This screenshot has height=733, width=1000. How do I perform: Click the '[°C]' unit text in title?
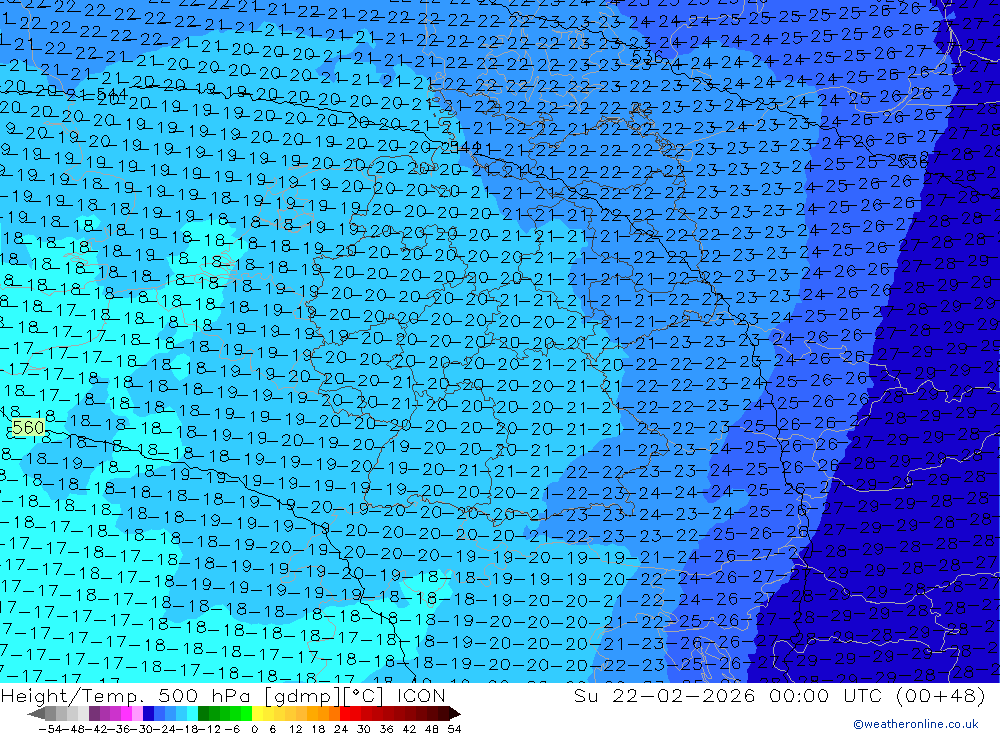(x=365, y=695)
